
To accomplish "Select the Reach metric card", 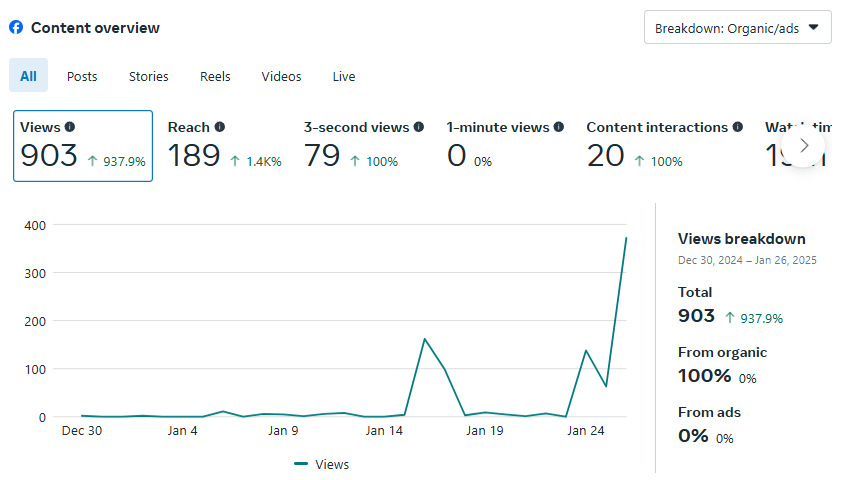I will point(224,146).
